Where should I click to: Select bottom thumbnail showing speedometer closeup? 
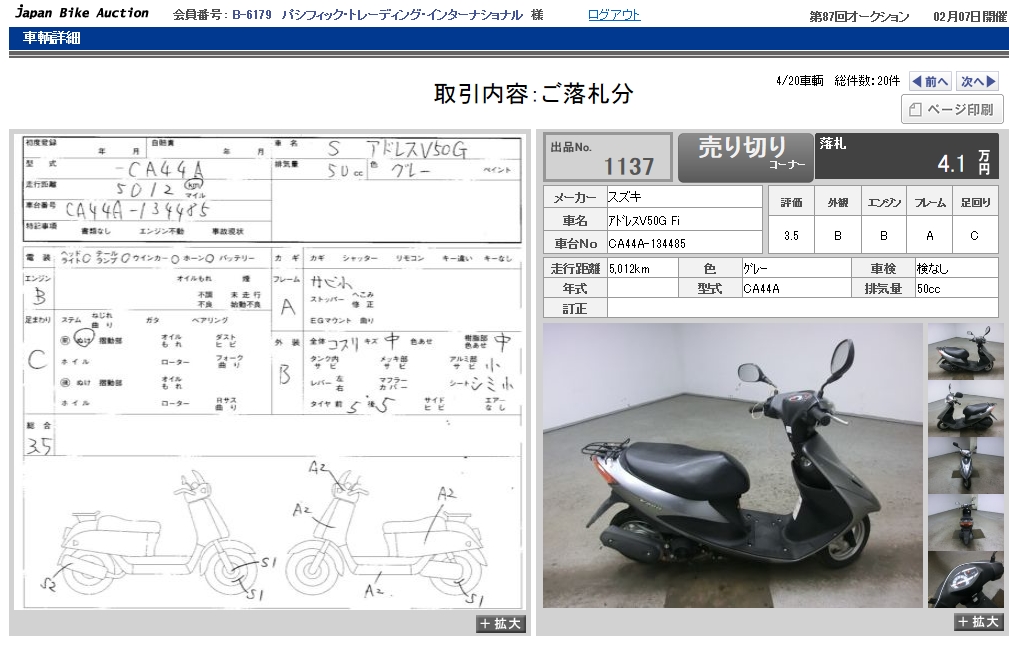pyautogui.click(x=965, y=580)
